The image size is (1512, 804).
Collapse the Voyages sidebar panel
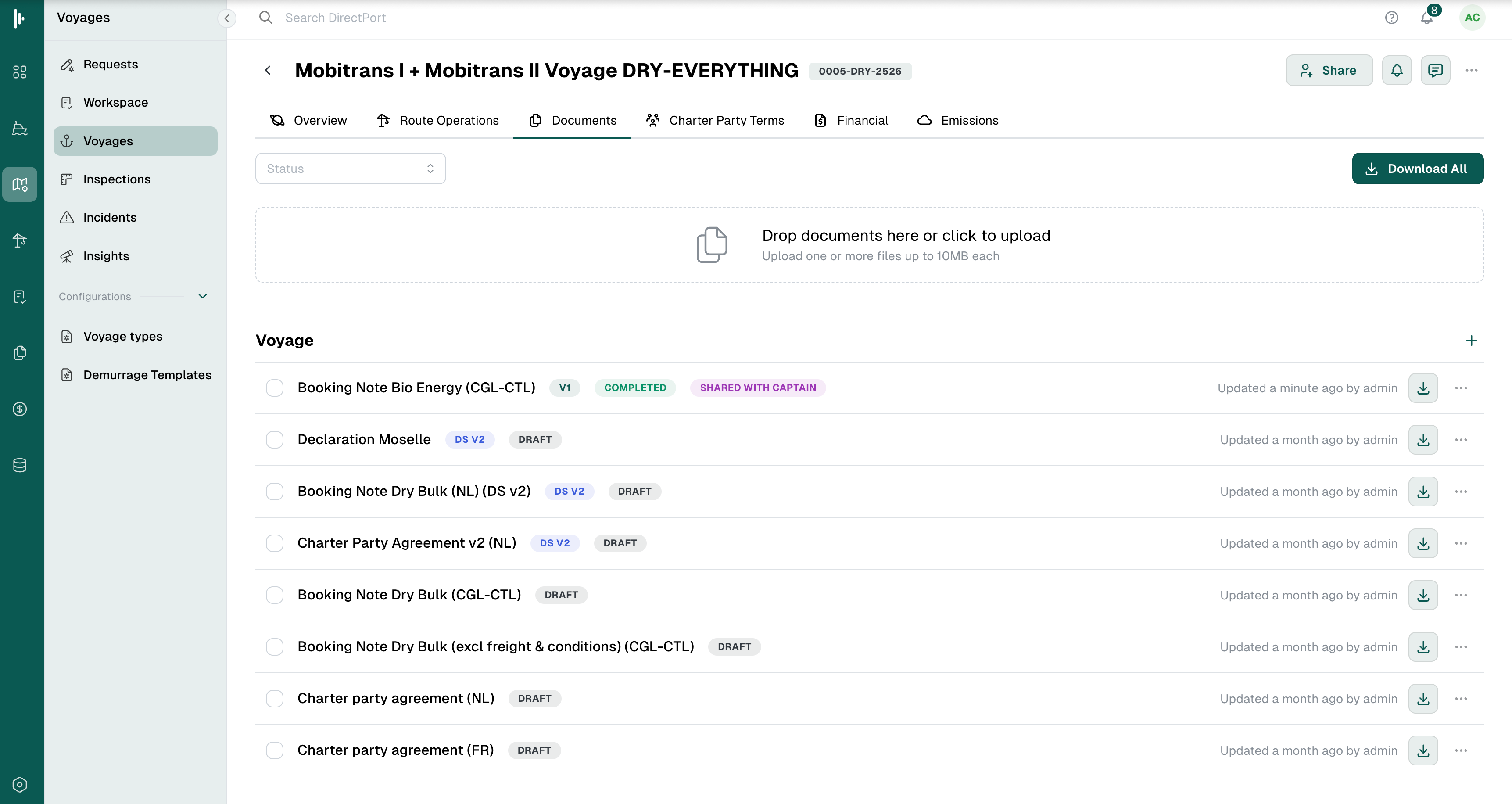tap(226, 18)
